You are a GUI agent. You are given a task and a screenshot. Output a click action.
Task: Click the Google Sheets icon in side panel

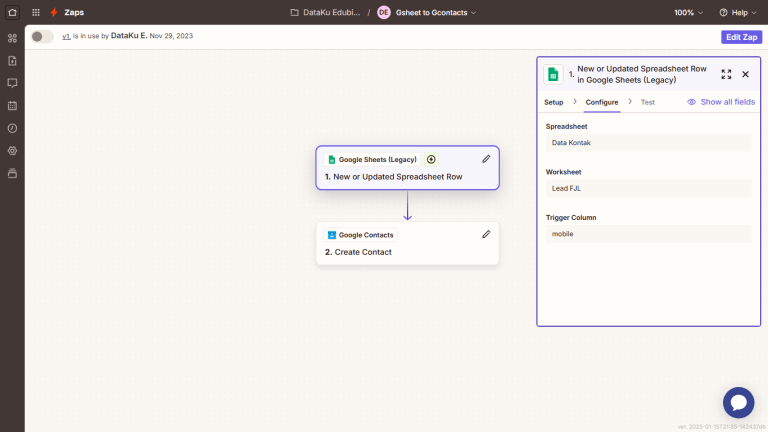553,74
